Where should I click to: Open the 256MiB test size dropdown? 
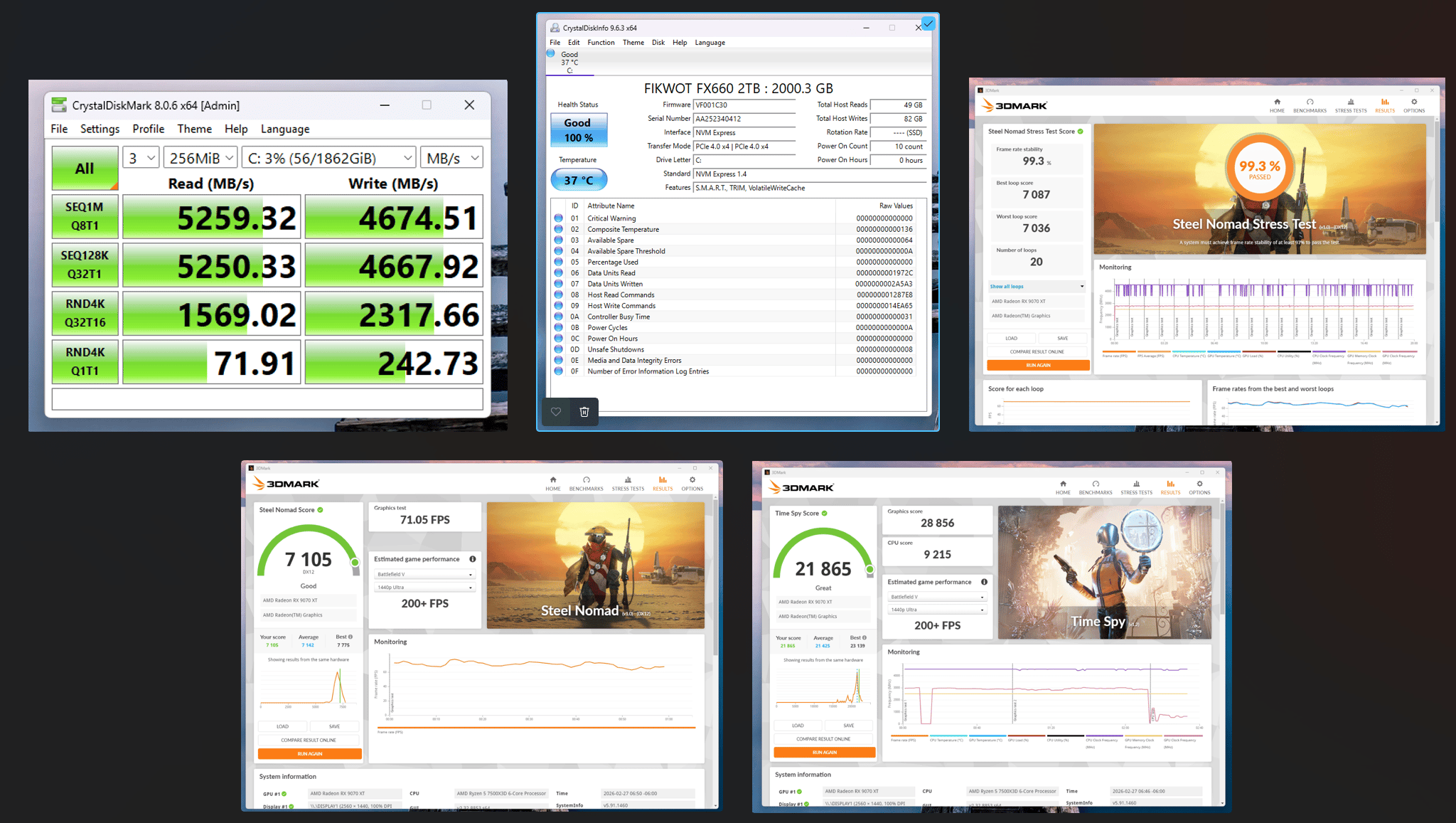(x=200, y=158)
